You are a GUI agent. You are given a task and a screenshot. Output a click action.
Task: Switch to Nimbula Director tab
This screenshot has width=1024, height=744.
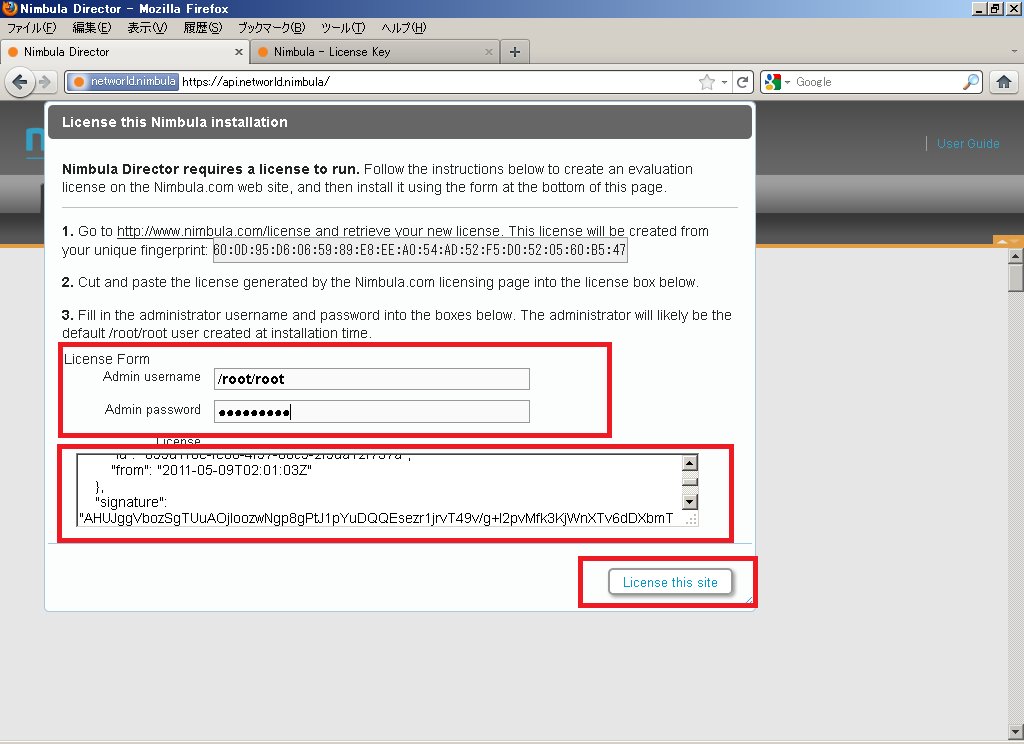pos(124,52)
